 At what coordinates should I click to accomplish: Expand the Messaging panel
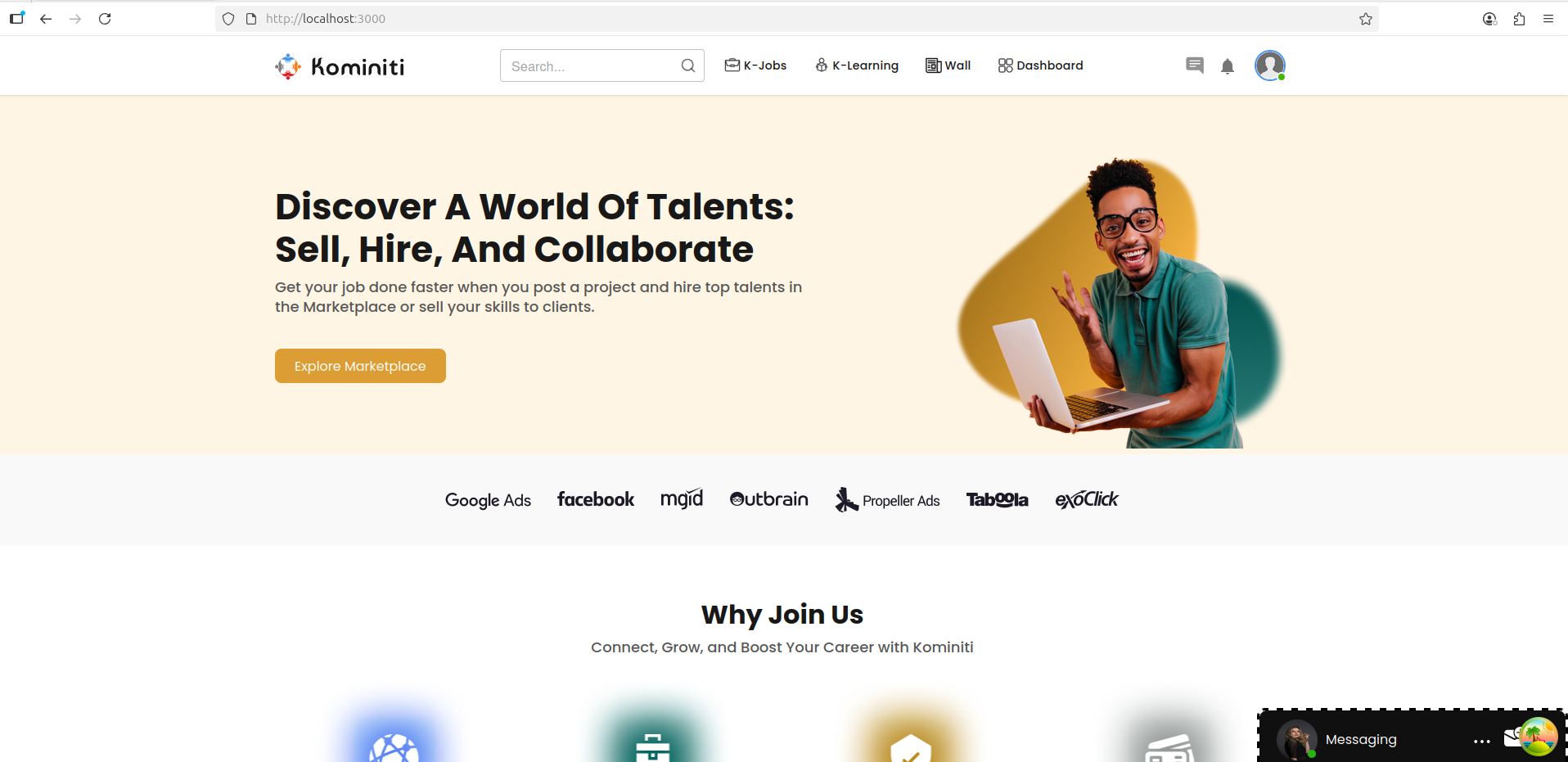point(1361,739)
